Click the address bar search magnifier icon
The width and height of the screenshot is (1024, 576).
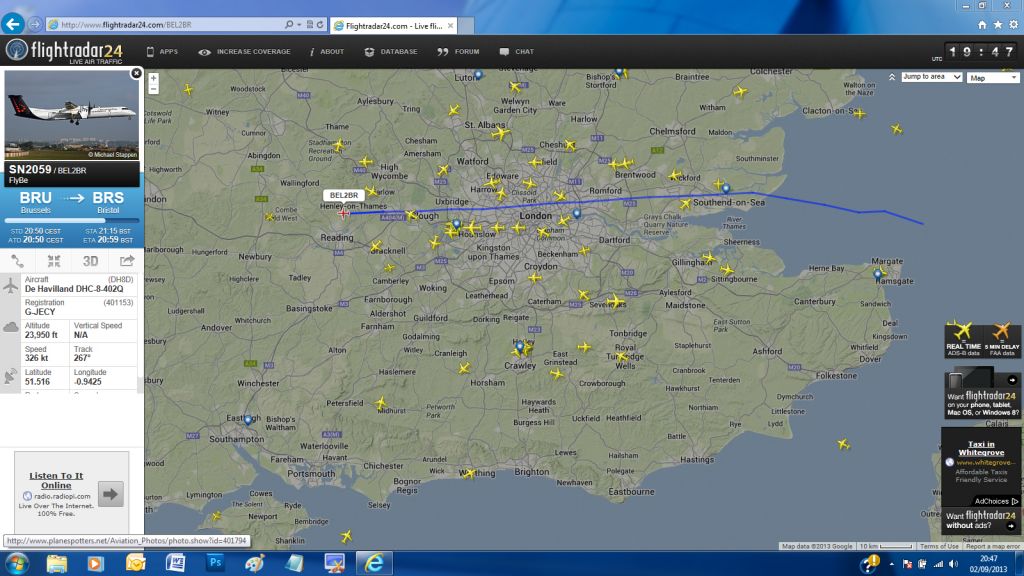(x=289, y=25)
